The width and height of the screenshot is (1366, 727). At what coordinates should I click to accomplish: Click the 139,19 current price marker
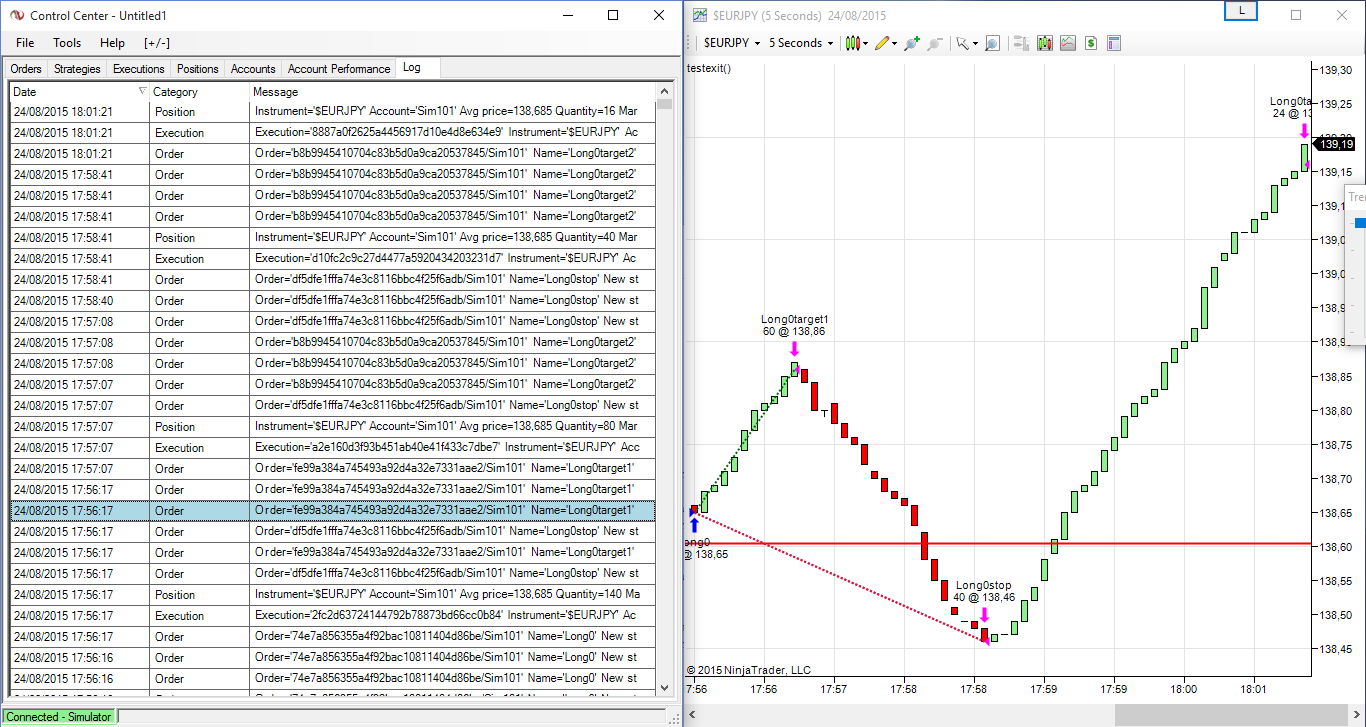[1335, 144]
